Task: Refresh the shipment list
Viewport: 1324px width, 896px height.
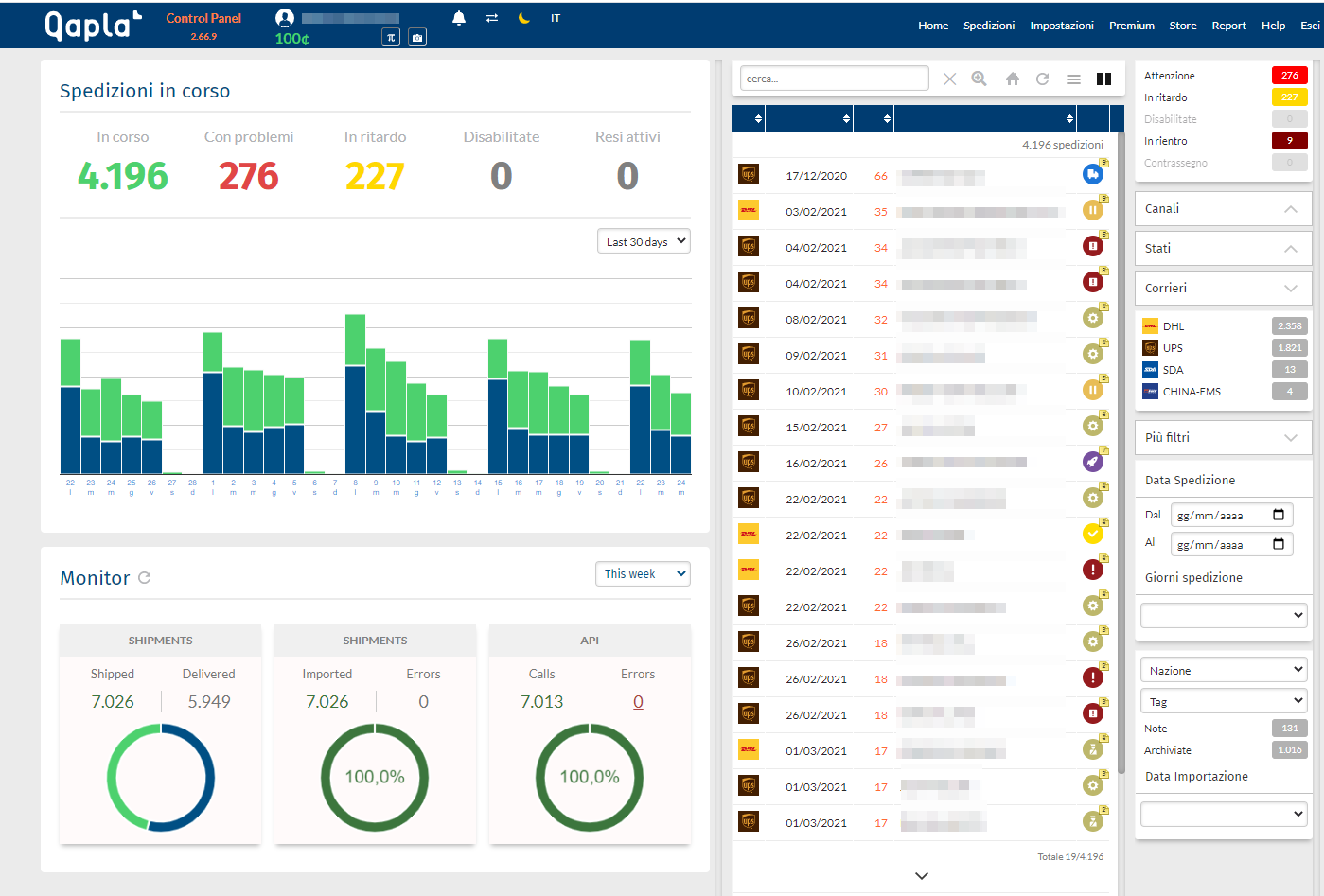Action: [1042, 79]
